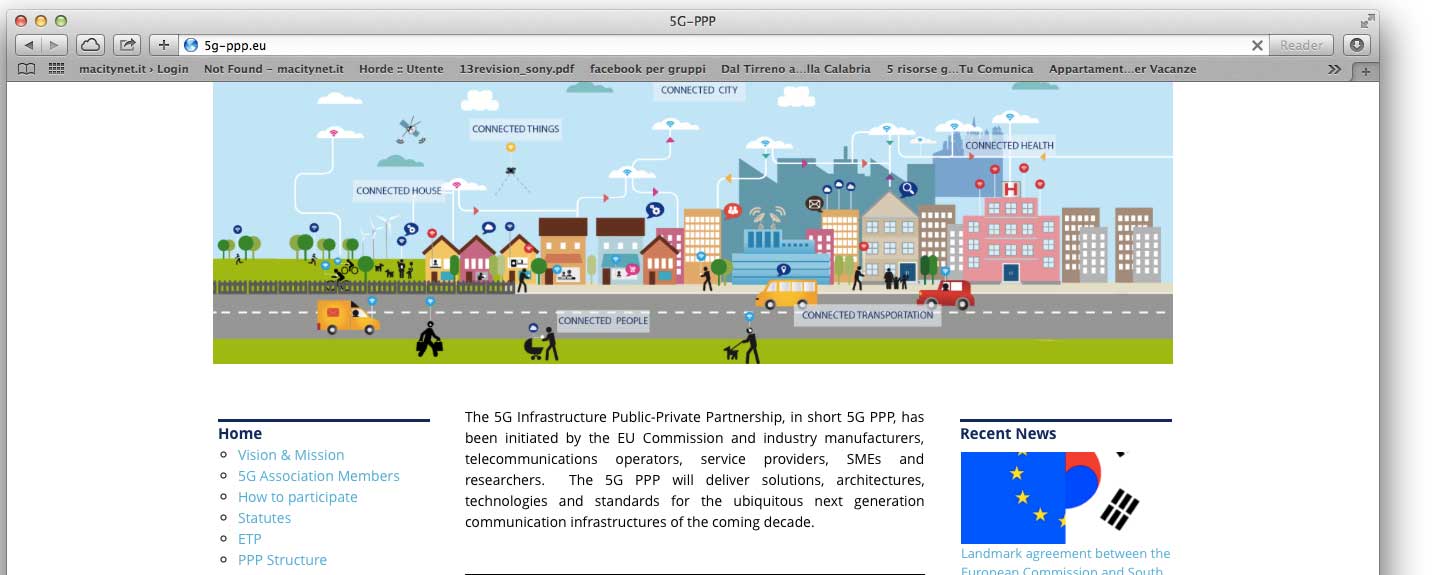
Task: Show the Downloads arrow button
Action: pos(1356,45)
